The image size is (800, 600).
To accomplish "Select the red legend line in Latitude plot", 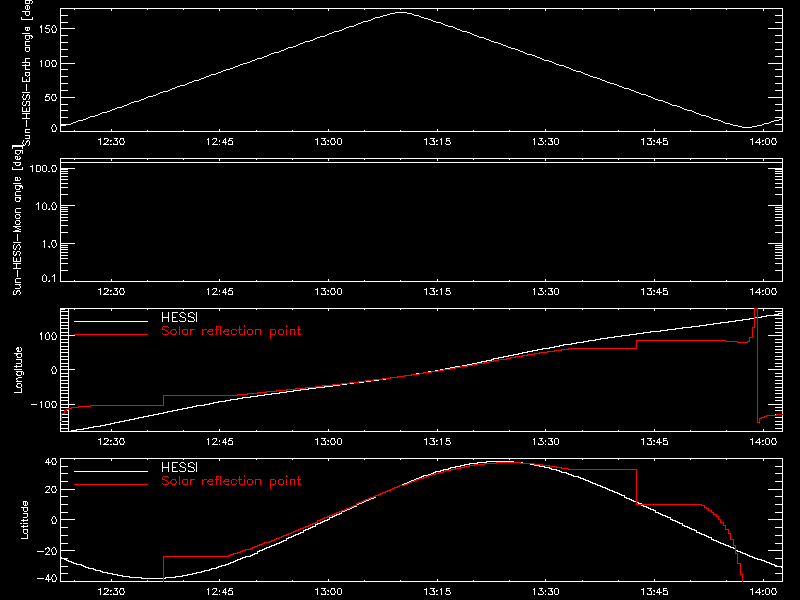I will [x=111, y=485].
